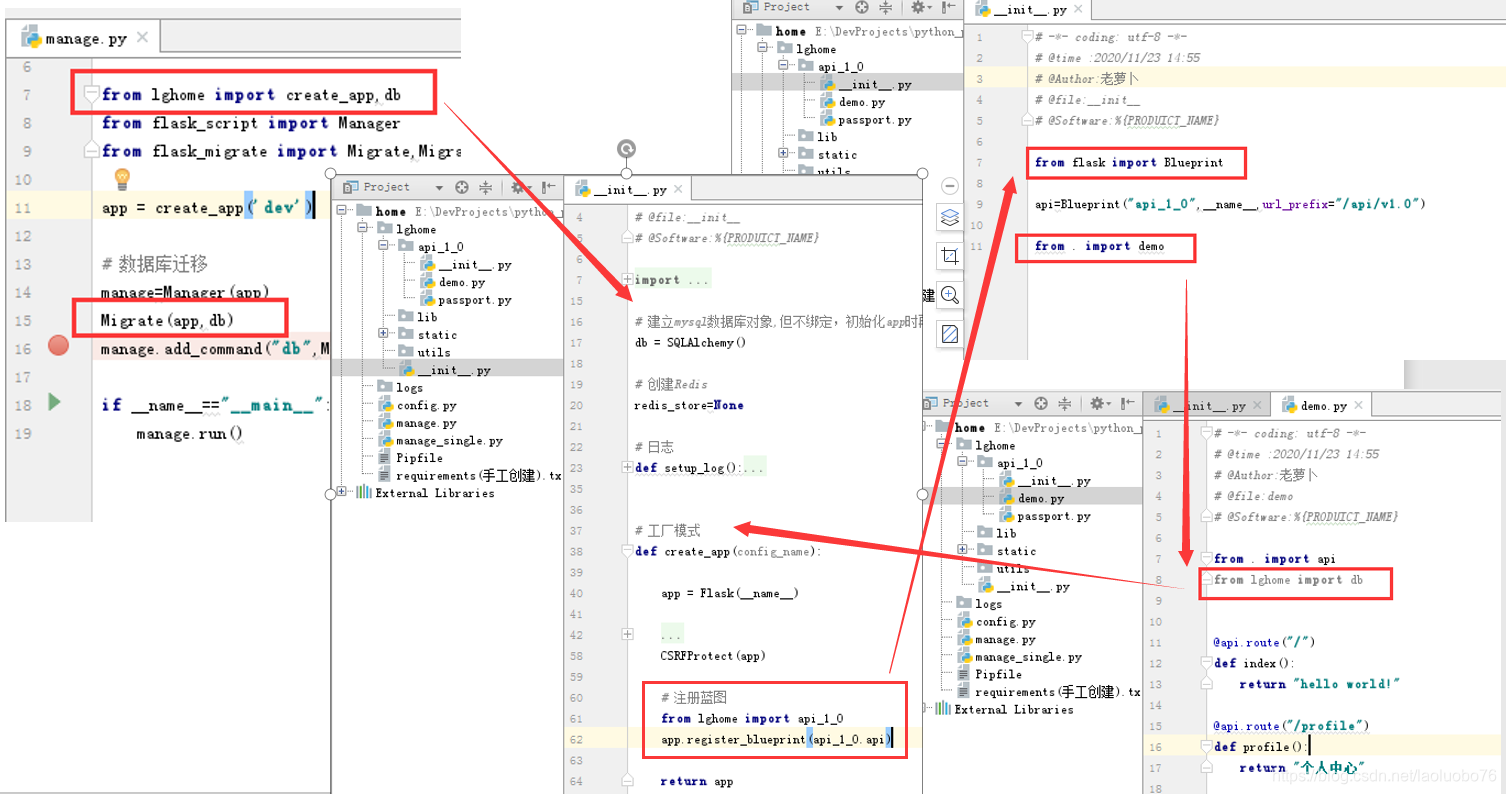Viewport: 1506px width, 794px height.
Task: Select logs folder in middle window's tree
Action: click(401, 387)
